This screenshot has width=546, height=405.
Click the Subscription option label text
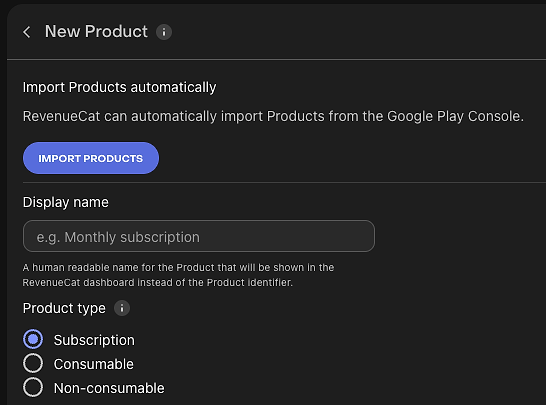94,340
